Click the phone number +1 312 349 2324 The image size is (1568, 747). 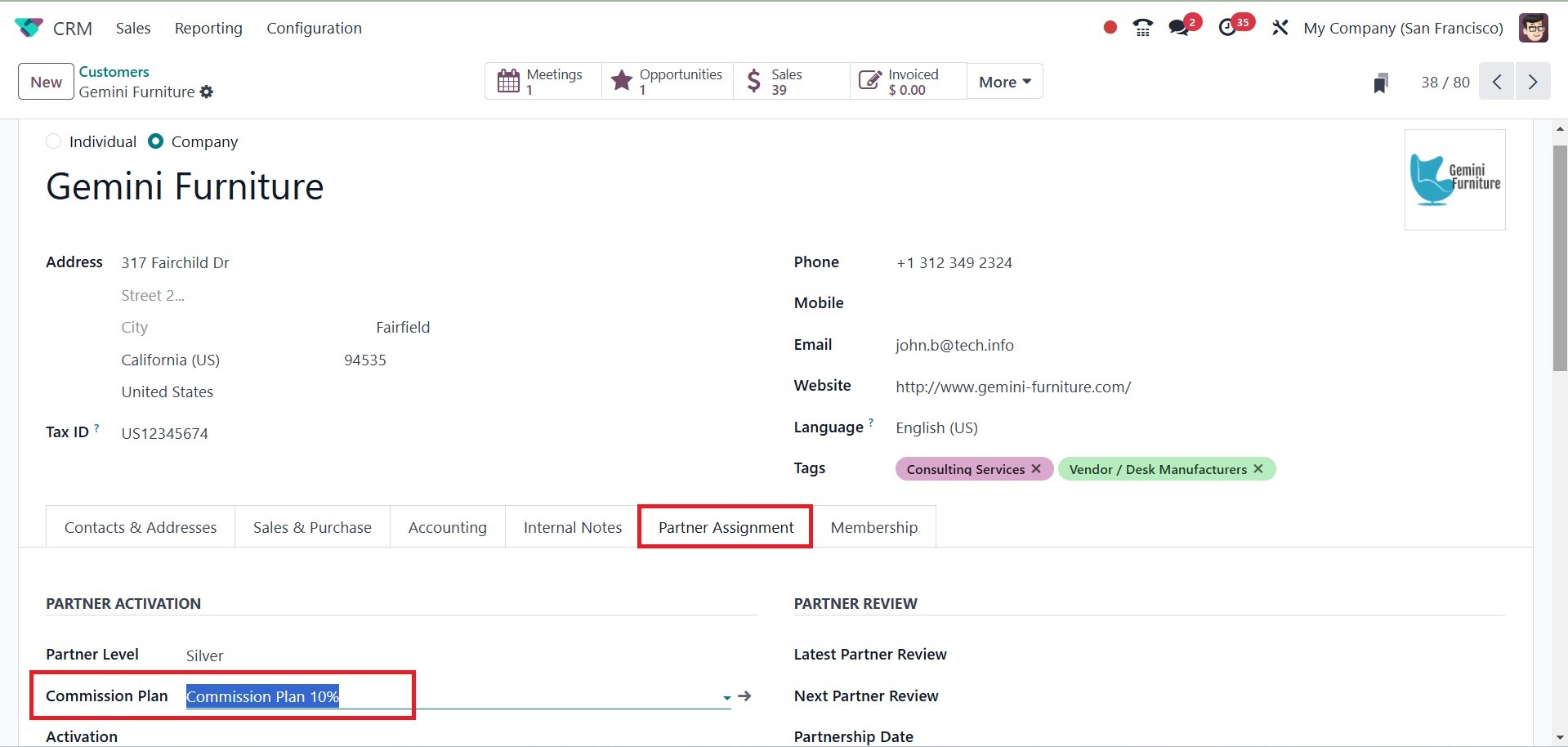[x=954, y=263]
